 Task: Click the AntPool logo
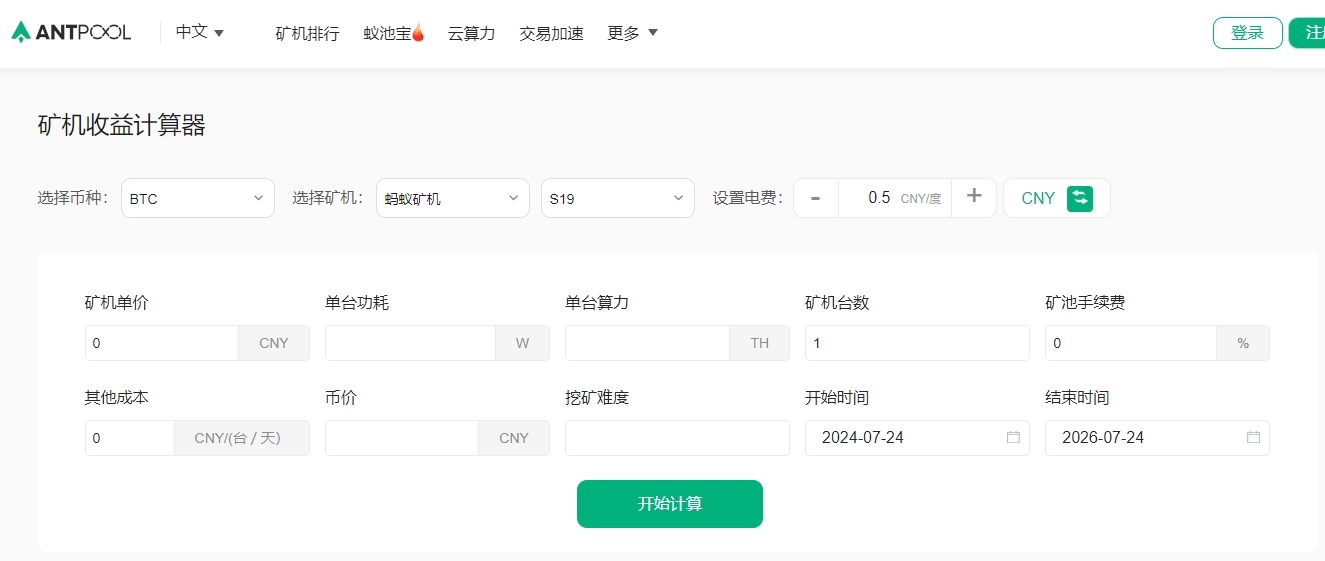71,33
